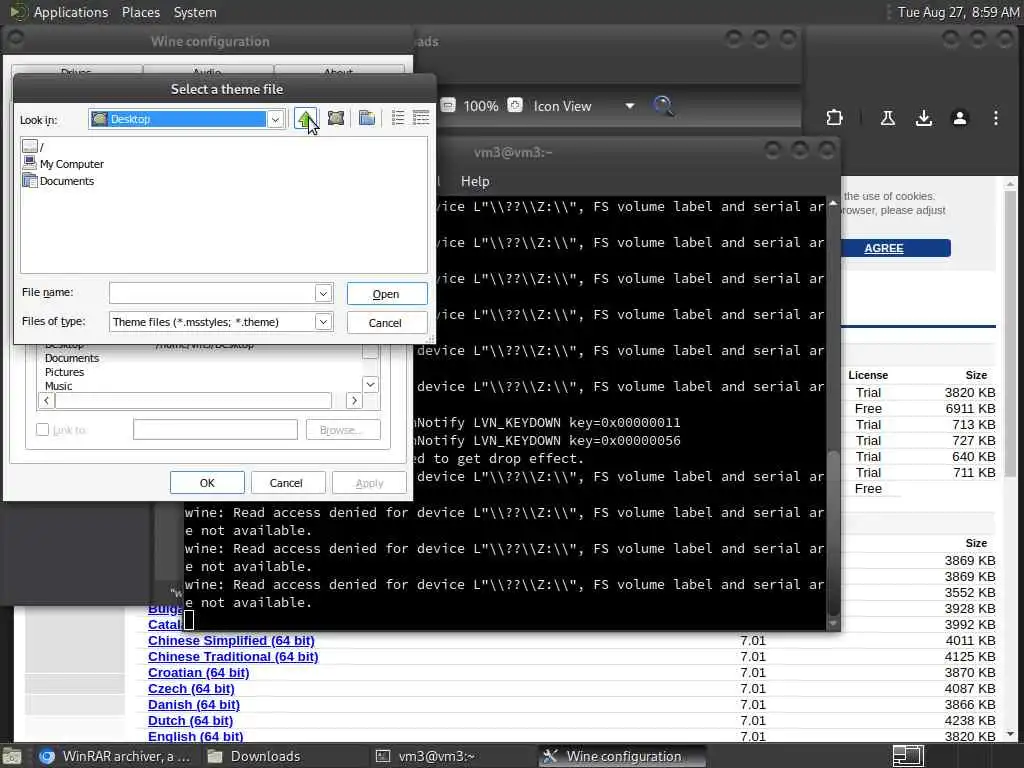Click OK in Wine configuration
The height and width of the screenshot is (768, 1024).
point(207,483)
